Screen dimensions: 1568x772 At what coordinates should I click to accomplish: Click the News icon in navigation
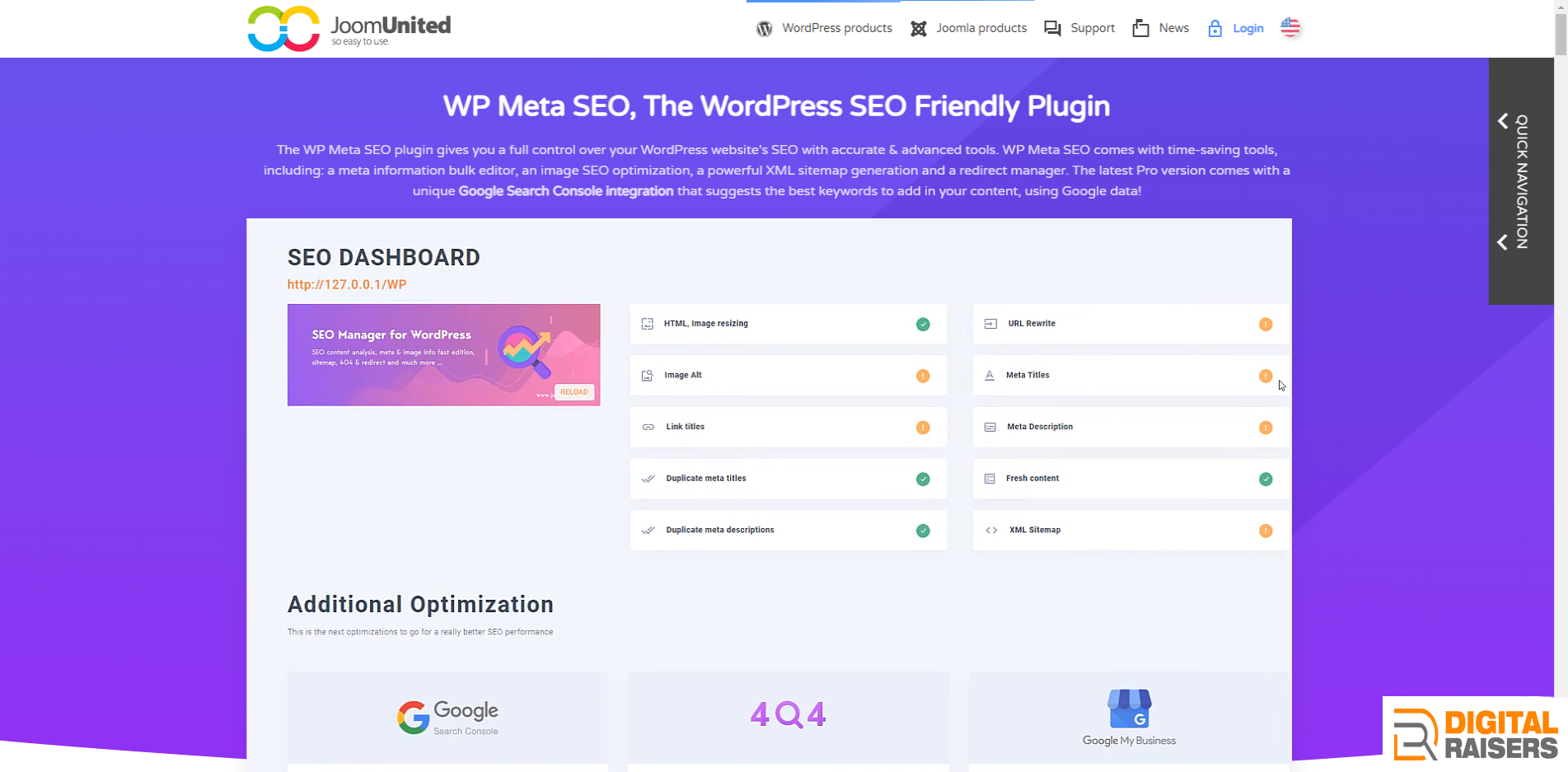[1140, 28]
